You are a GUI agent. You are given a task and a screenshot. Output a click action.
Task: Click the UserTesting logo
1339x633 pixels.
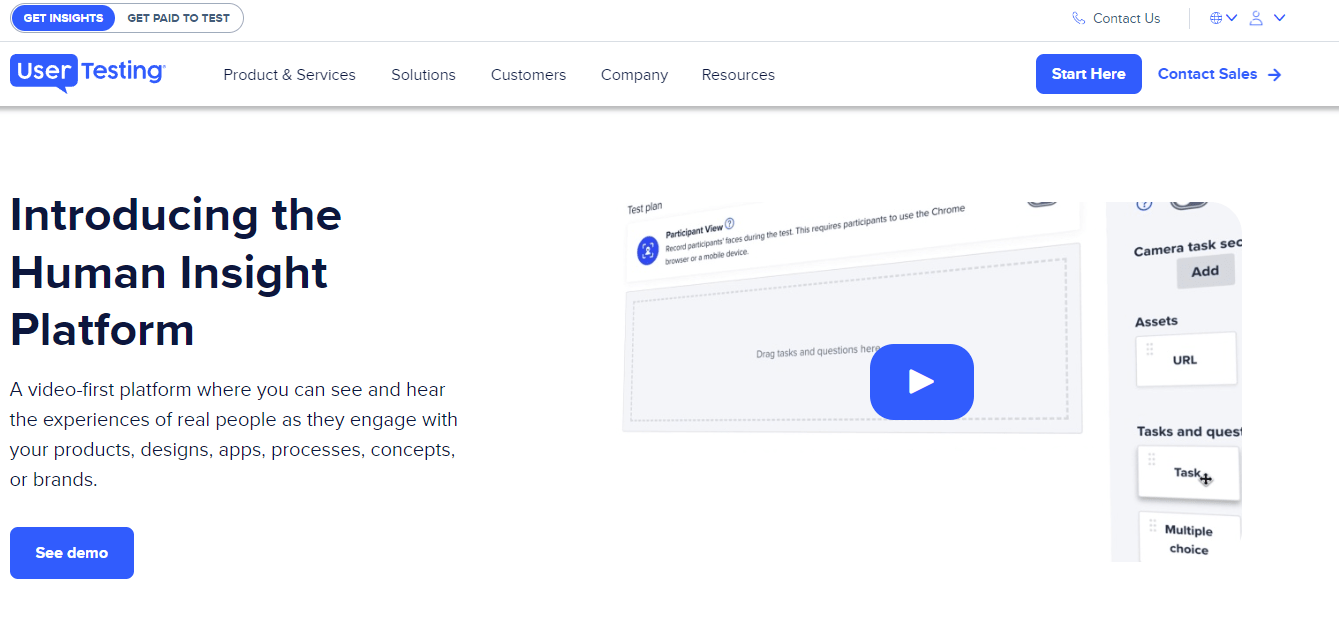[87, 73]
